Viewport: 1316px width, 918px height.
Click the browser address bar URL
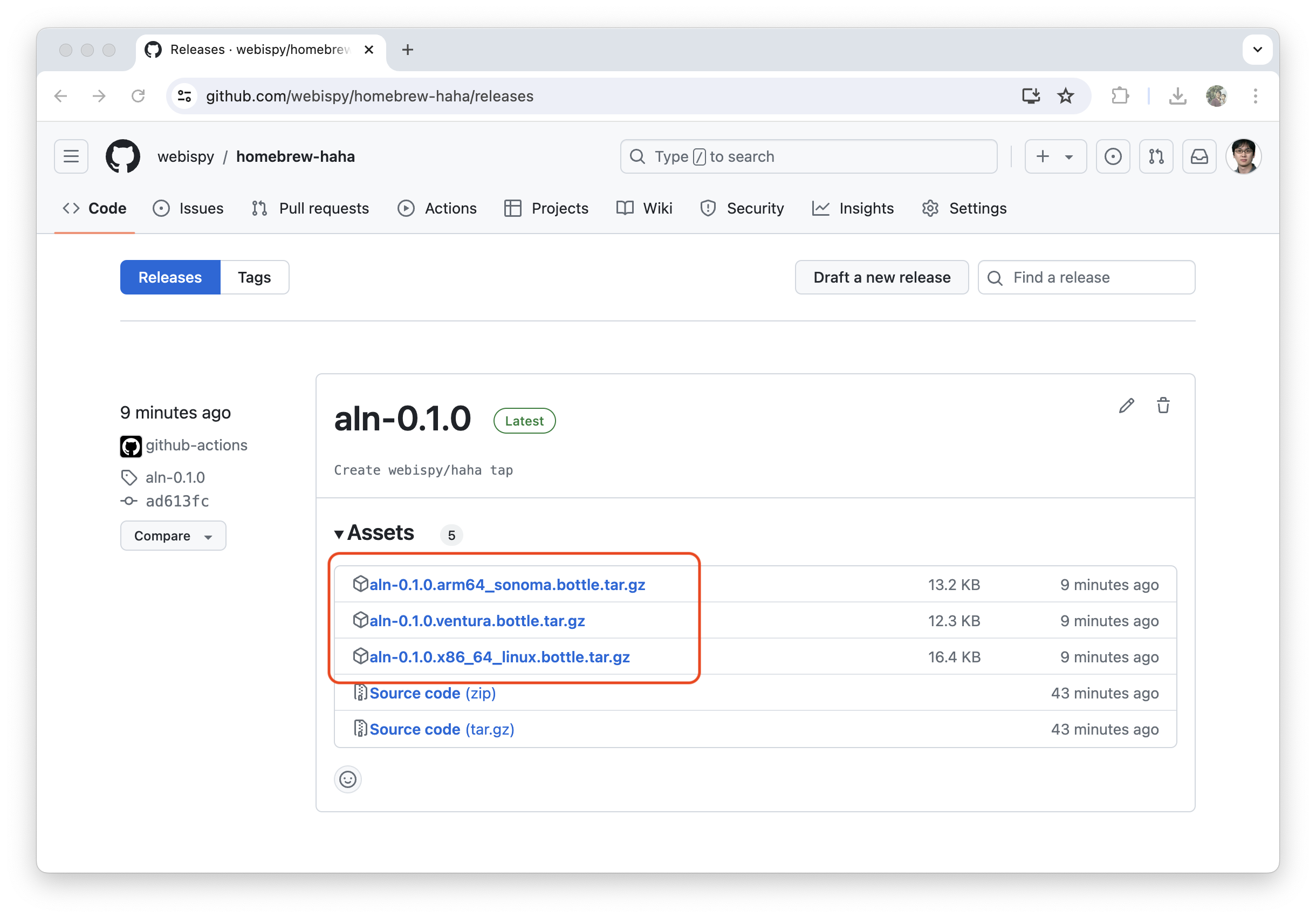pos(369,95)
